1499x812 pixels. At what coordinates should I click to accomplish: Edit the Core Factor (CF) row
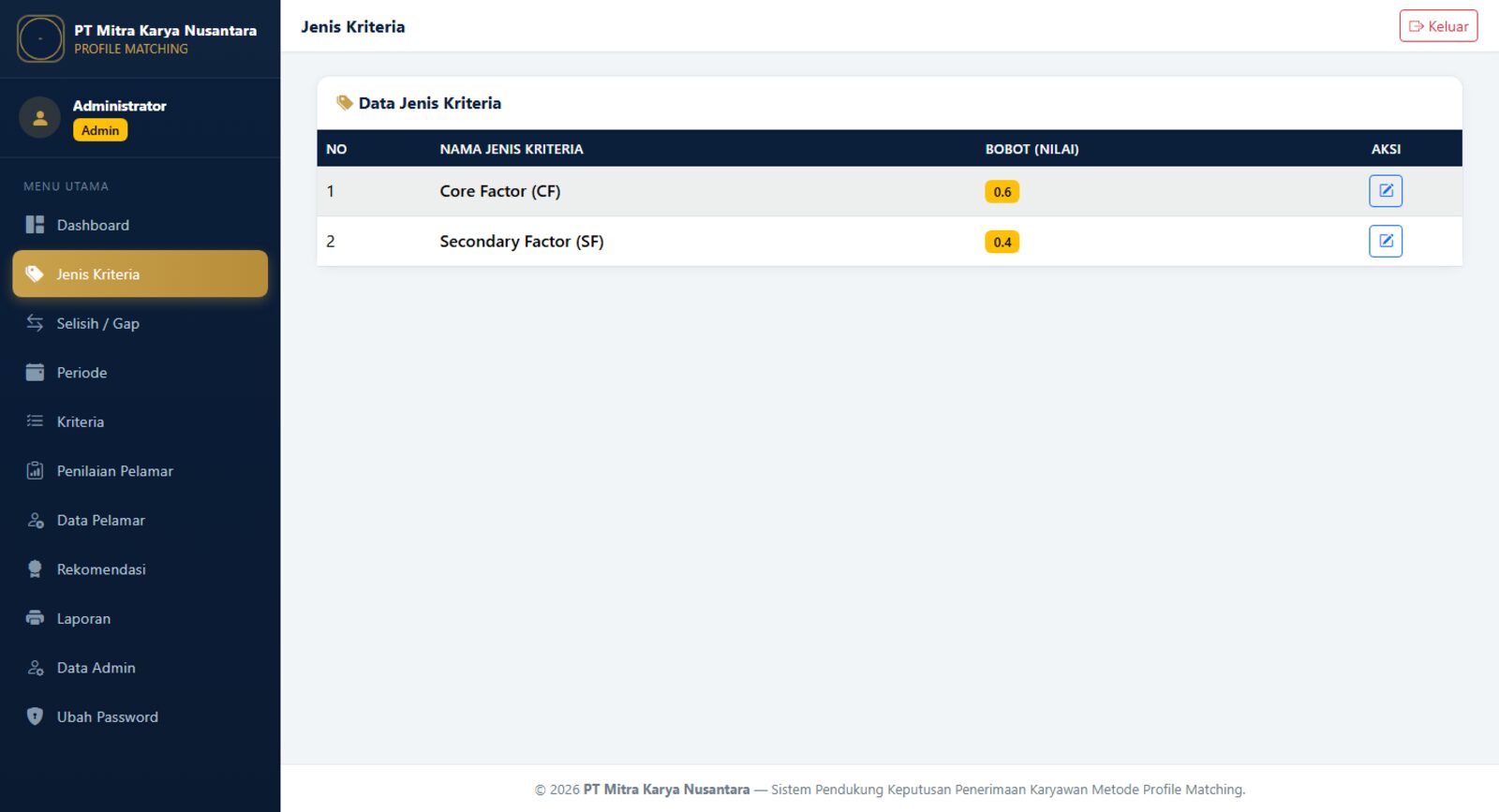tap(1386, 191)
